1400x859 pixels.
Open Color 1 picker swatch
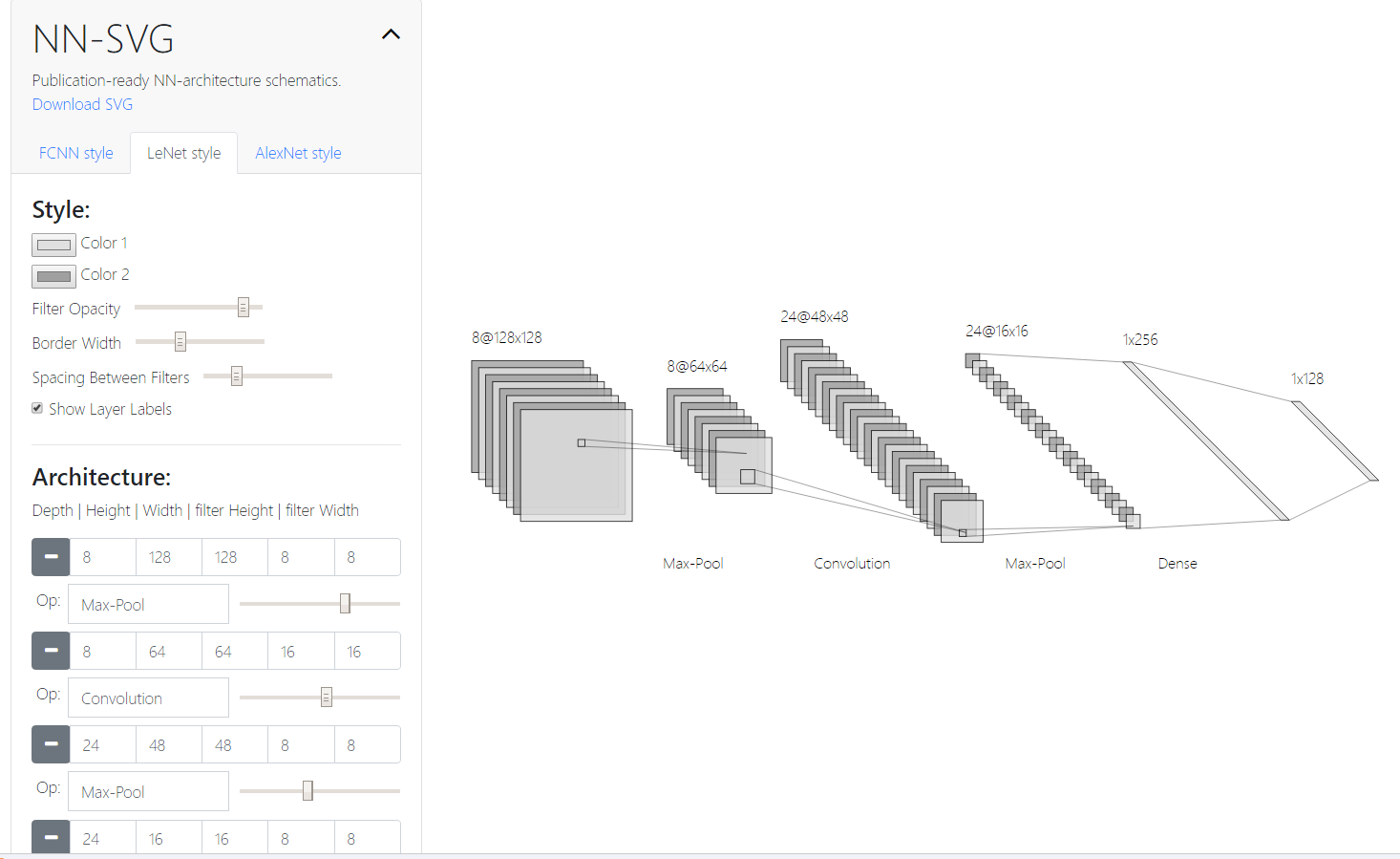coord(53,245)
